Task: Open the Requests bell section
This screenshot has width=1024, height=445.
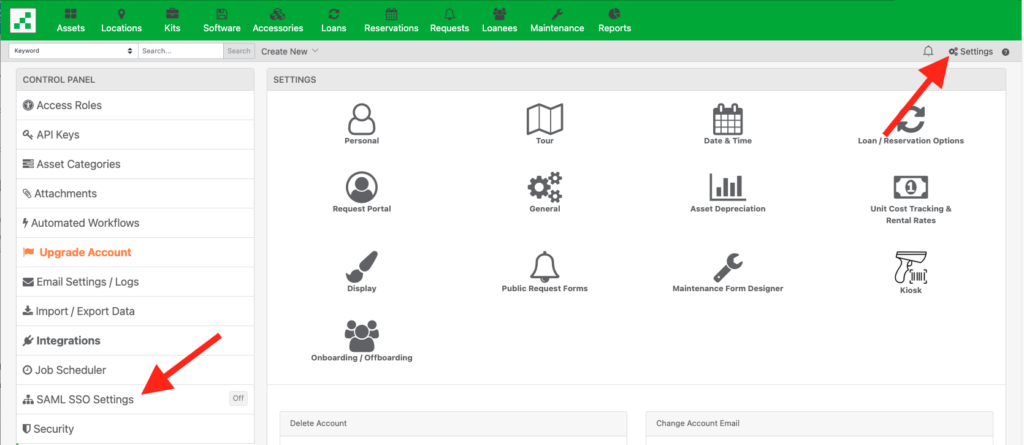Action: click(449, 20)
